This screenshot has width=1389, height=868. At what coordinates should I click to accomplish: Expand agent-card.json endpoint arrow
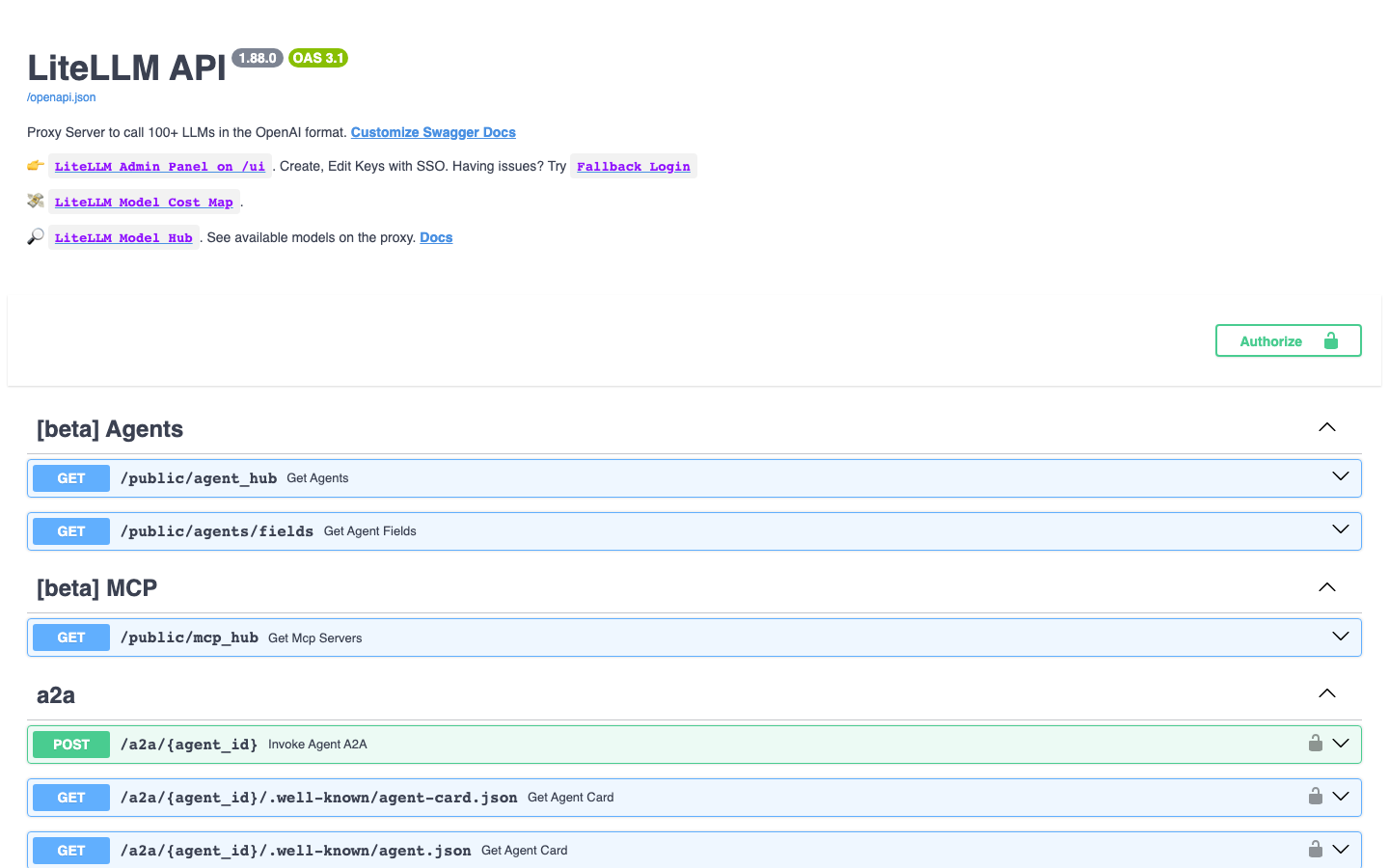coord(1341,796)
